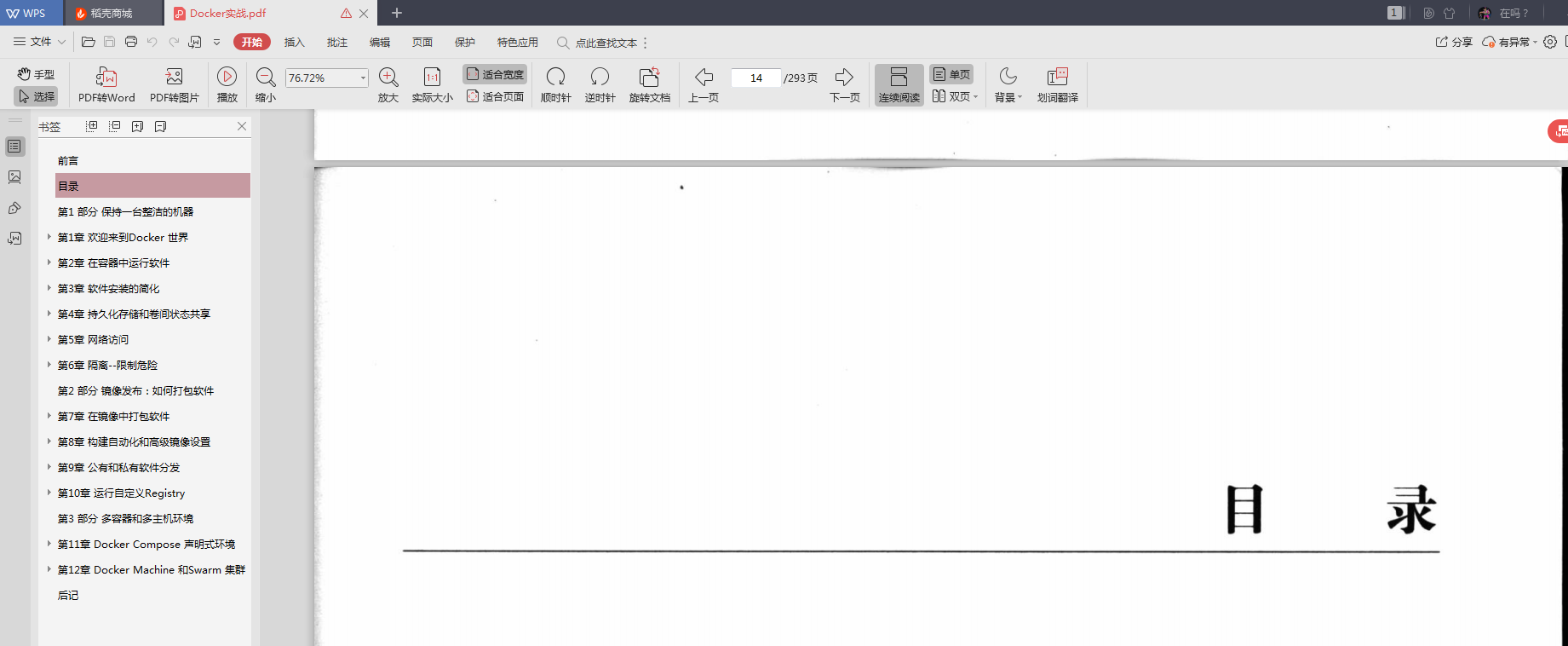
Task: Expand 第7章 在镜像中打包软件 arrow
Action: [49, 416]
